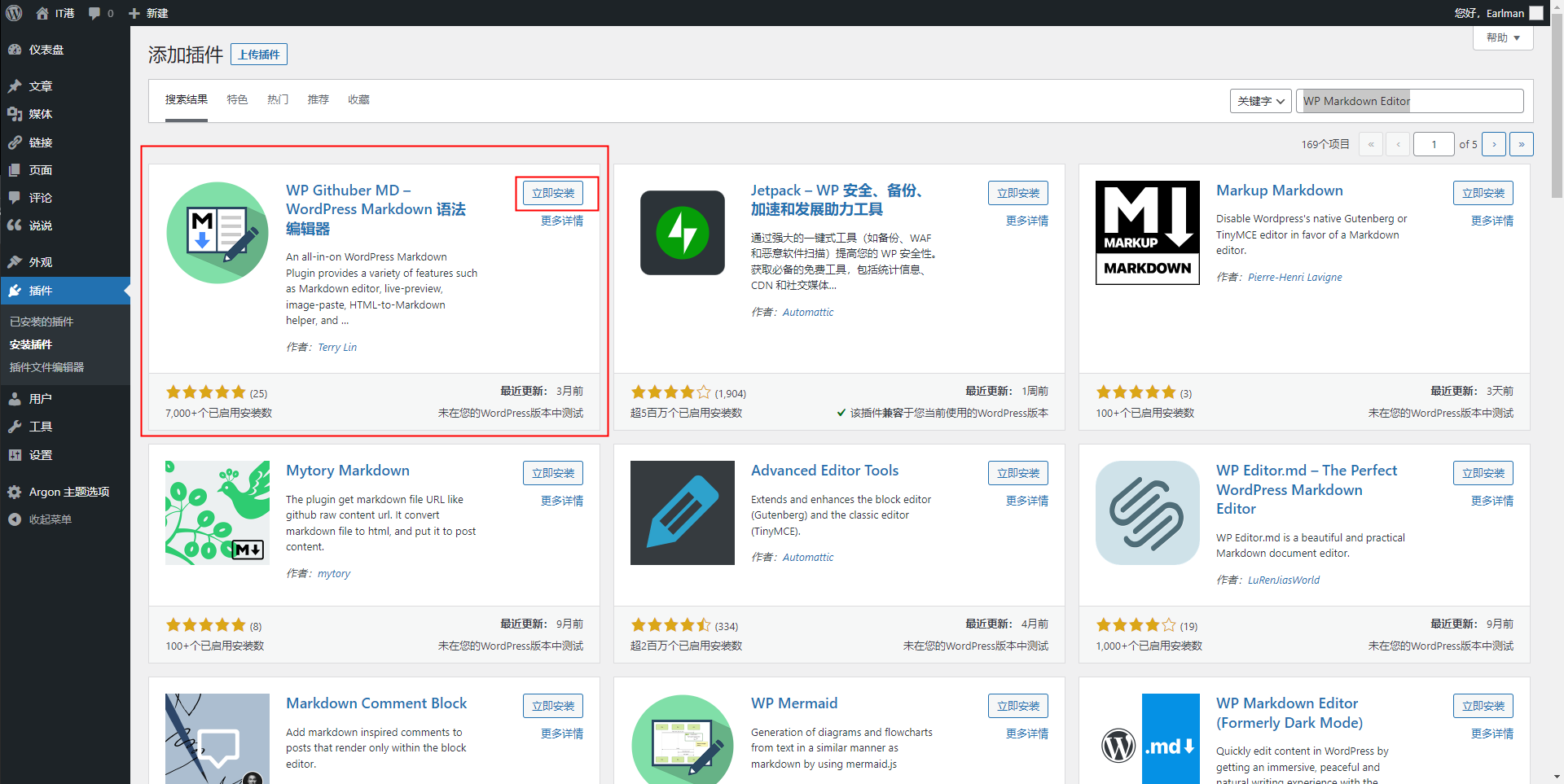Click the WP Markdown Editor .md icon

click(x=1148, y=738)
